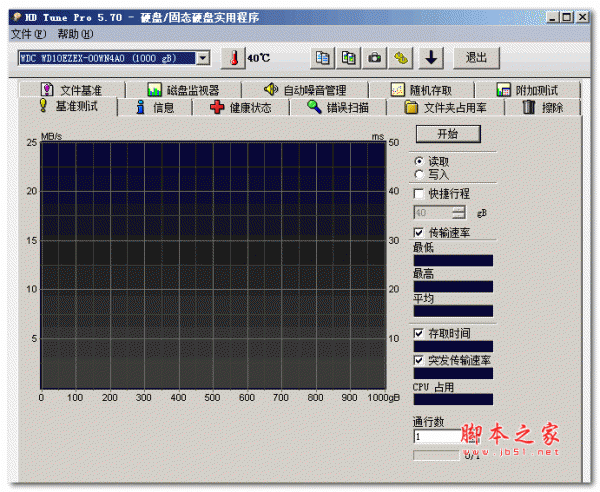The height and width of the screenshot is (492, 600).
Task: Switch to the 随机存取 tab
Action: (x=421, y=90)
